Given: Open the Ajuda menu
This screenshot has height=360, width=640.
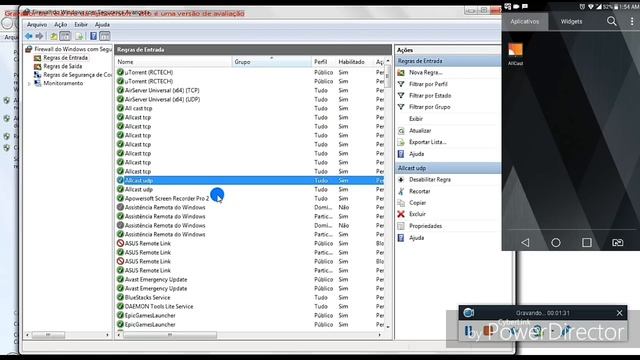Looking at the screenshot, I should [102, 24].
